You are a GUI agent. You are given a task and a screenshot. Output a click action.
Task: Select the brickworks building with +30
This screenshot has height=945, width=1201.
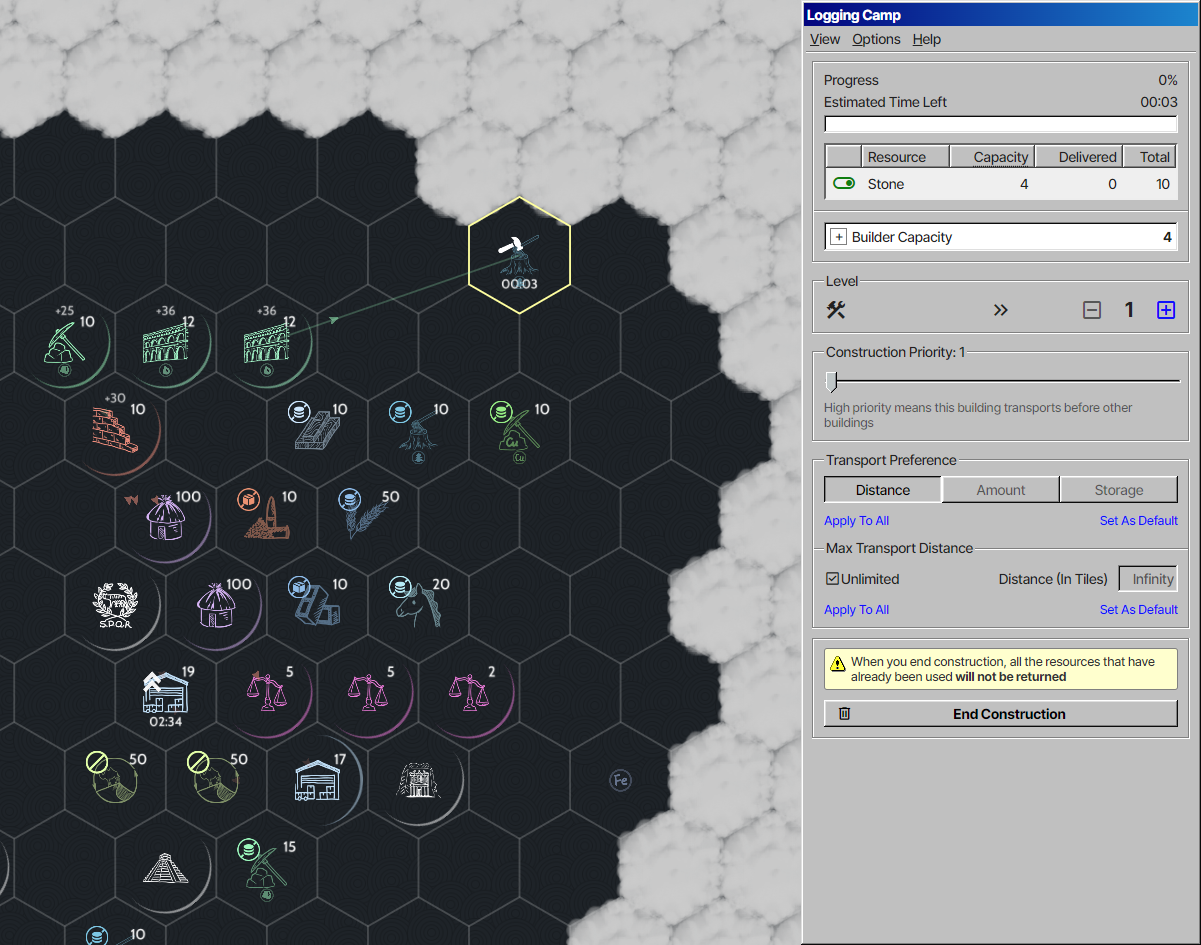(x=114, y=429)
